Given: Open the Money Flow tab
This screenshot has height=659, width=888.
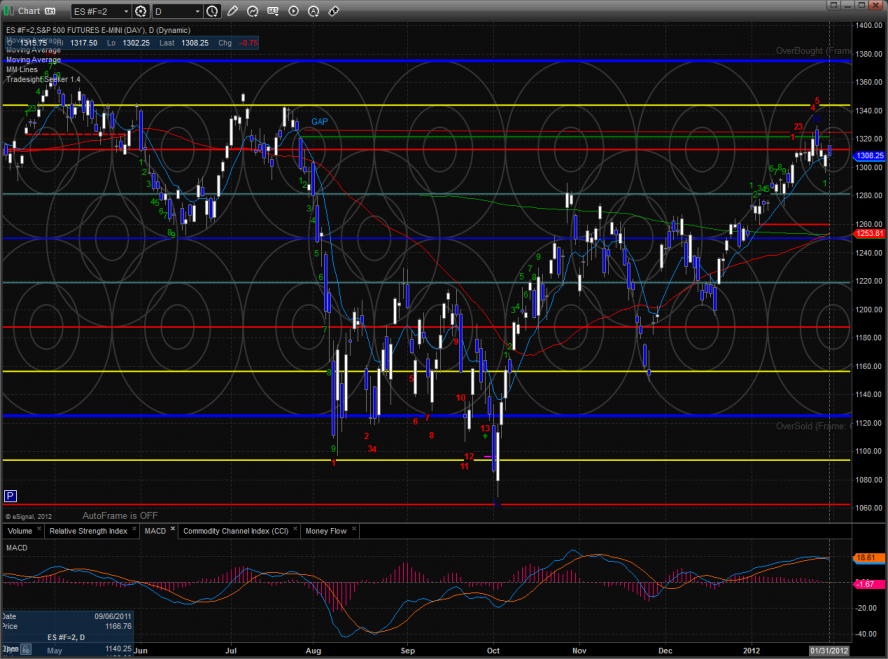Looking at the screenshot, I should [326, 531].
